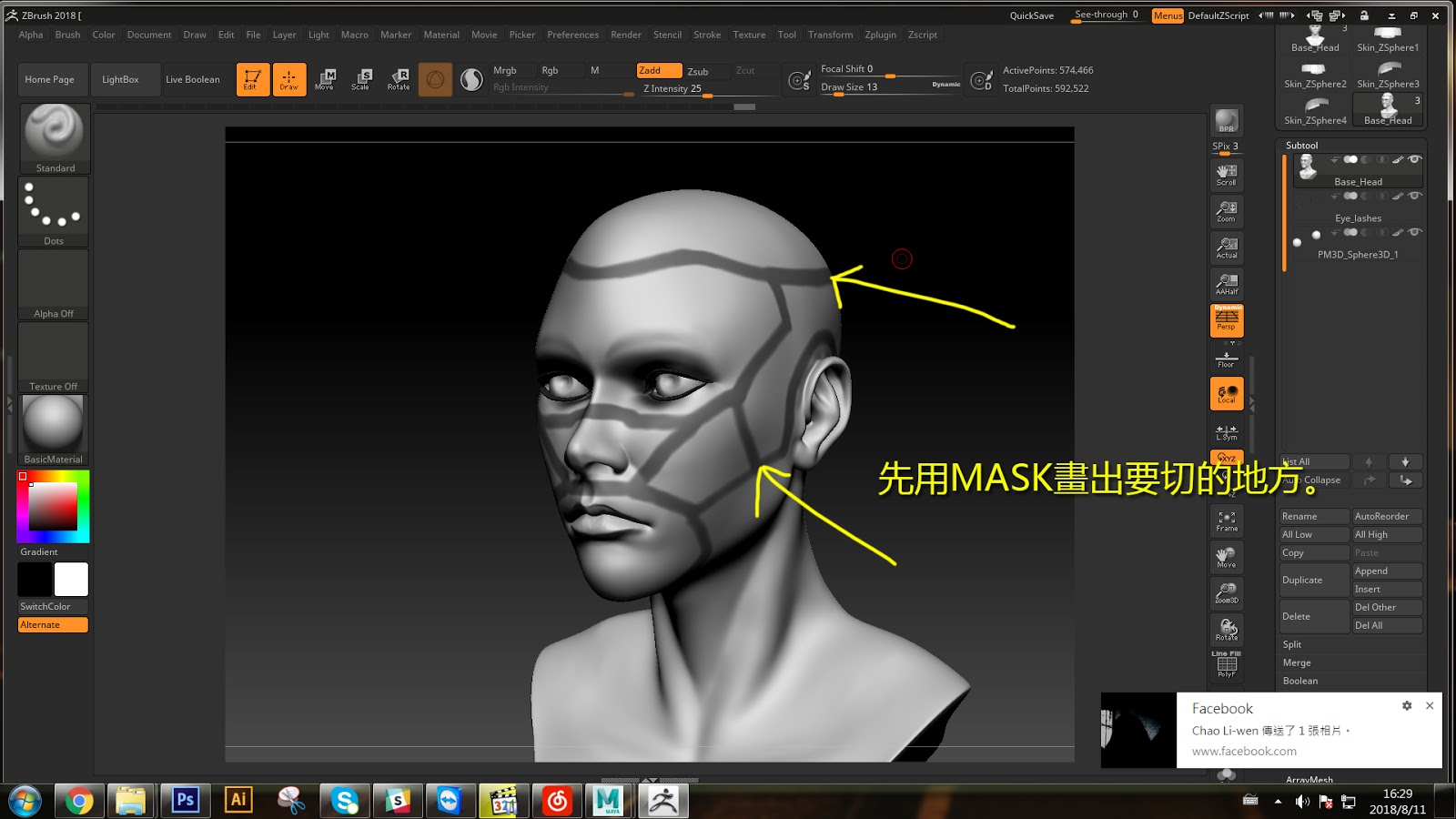The width and height of the screenshot is (1456, 819).
Task: Open the Alpha Off picker
Action: click(x=54, y=284)
